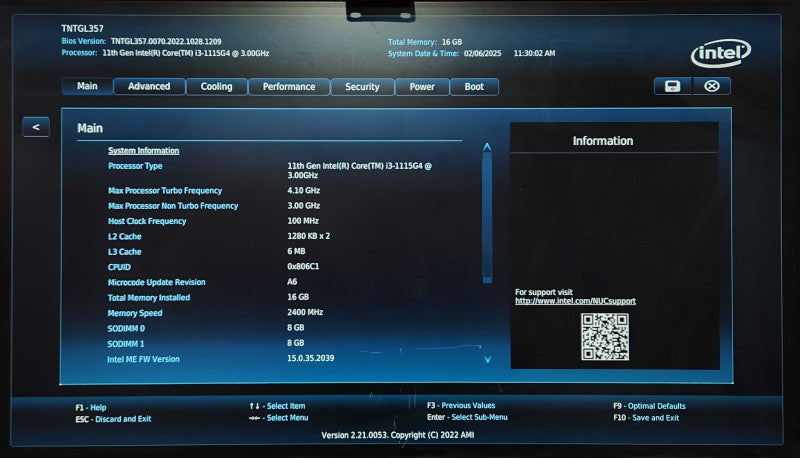800x458 pixels.
Task: Open the Advanced tab
Action: click(x=149, y=87)
